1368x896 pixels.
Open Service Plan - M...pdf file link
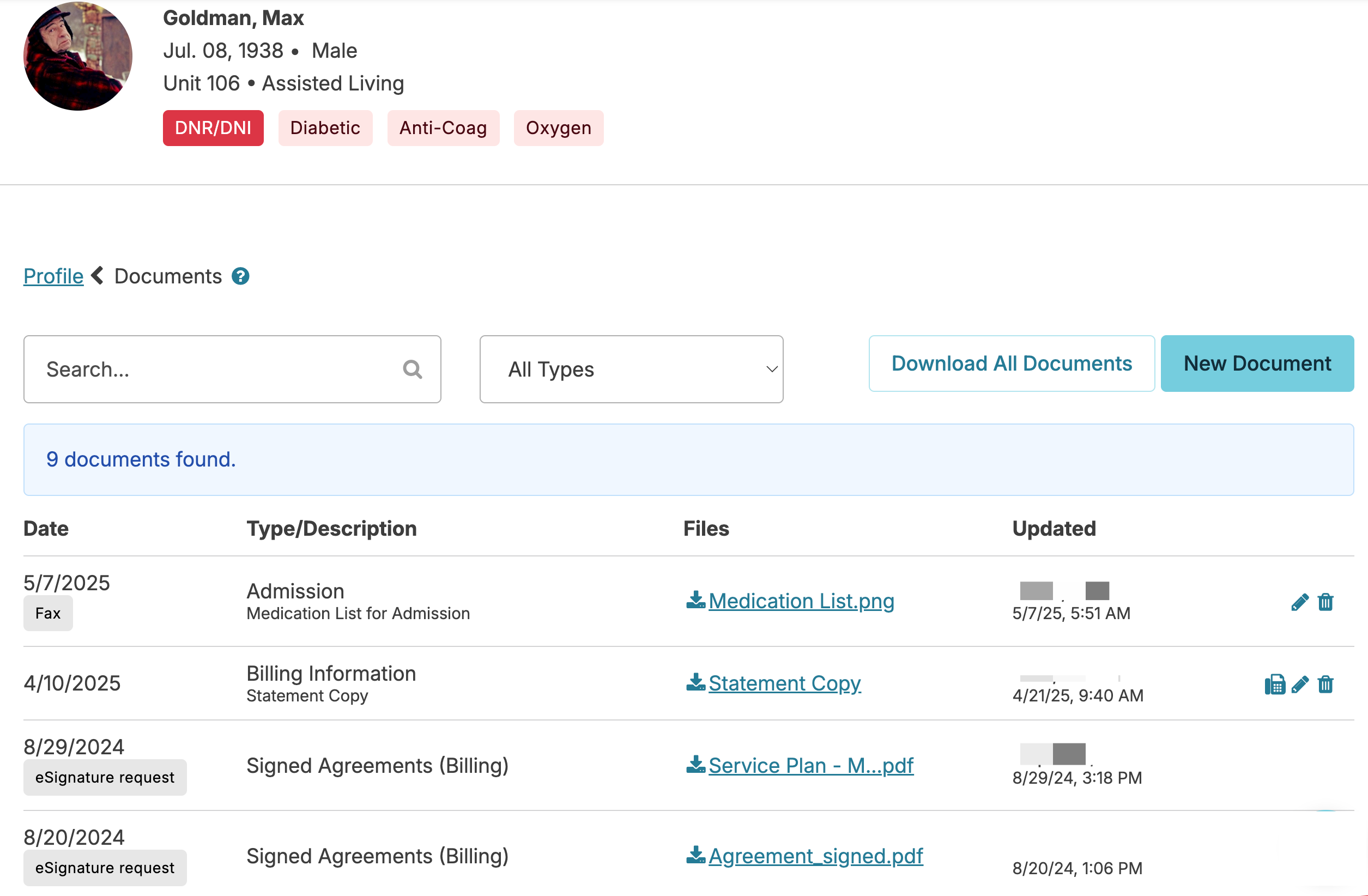pos(810,765)
